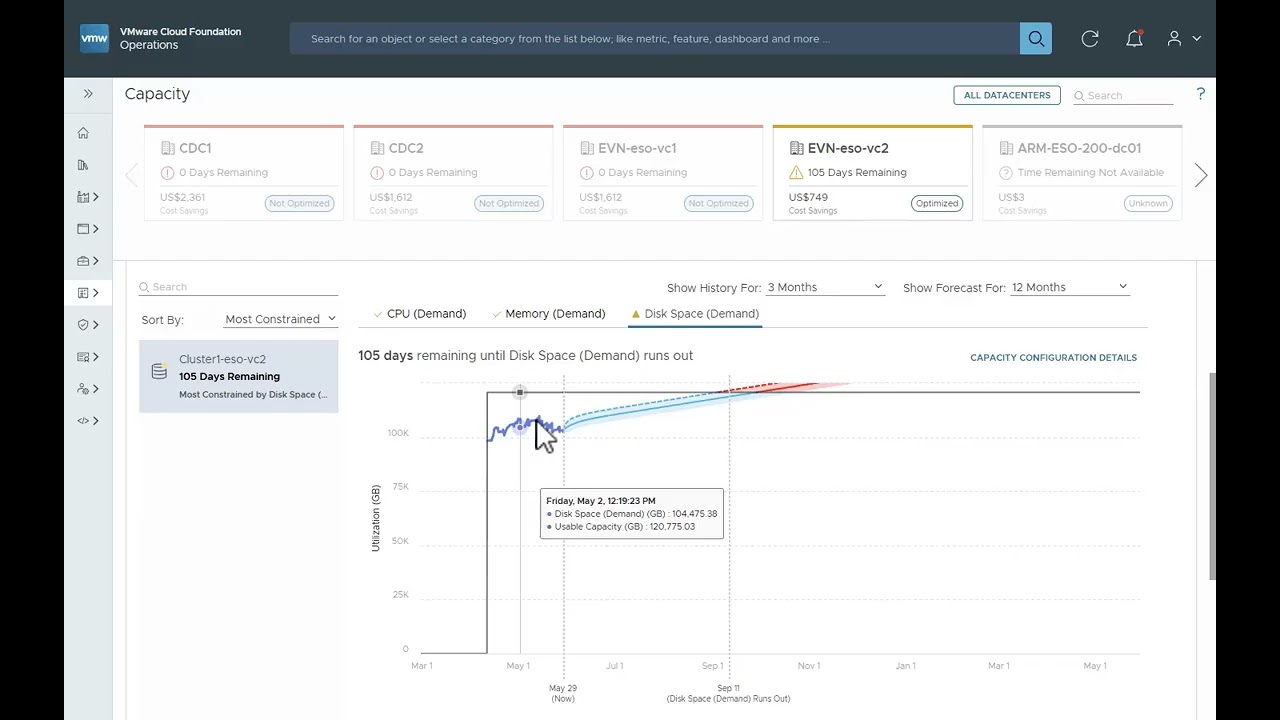
Task: Open the Capacity Configuration Details link
Action: tap(1053, 358)
